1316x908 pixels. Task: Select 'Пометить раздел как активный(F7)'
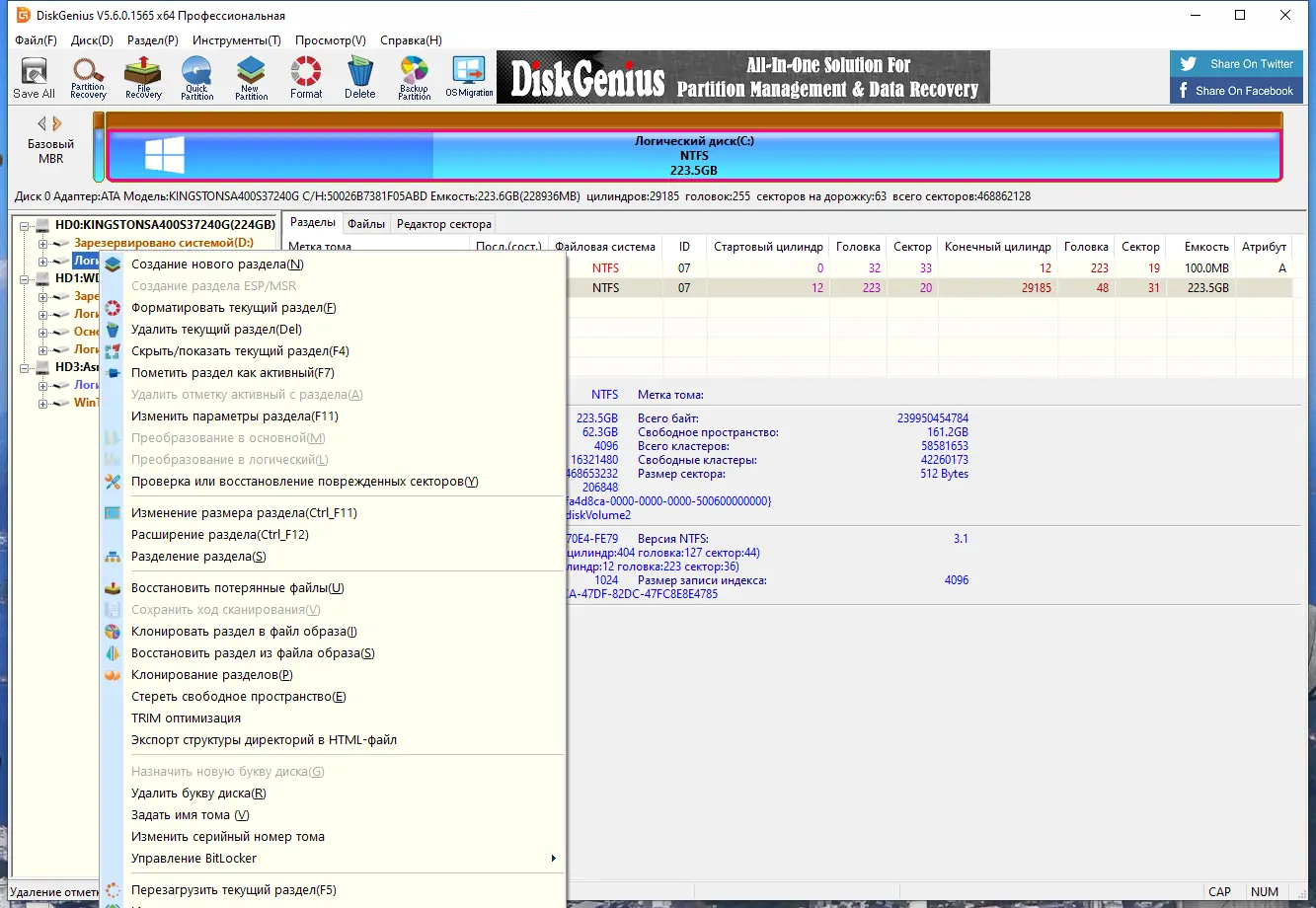point(333,373)
